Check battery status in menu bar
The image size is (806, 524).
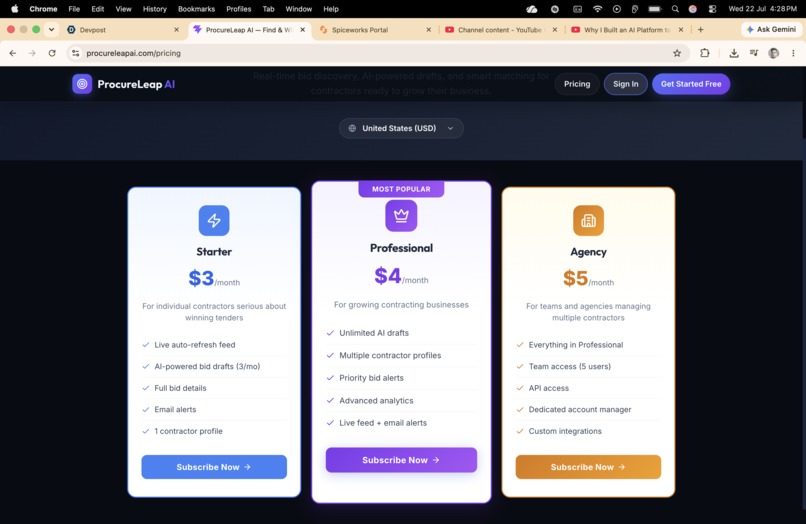[x=655, y=9]
